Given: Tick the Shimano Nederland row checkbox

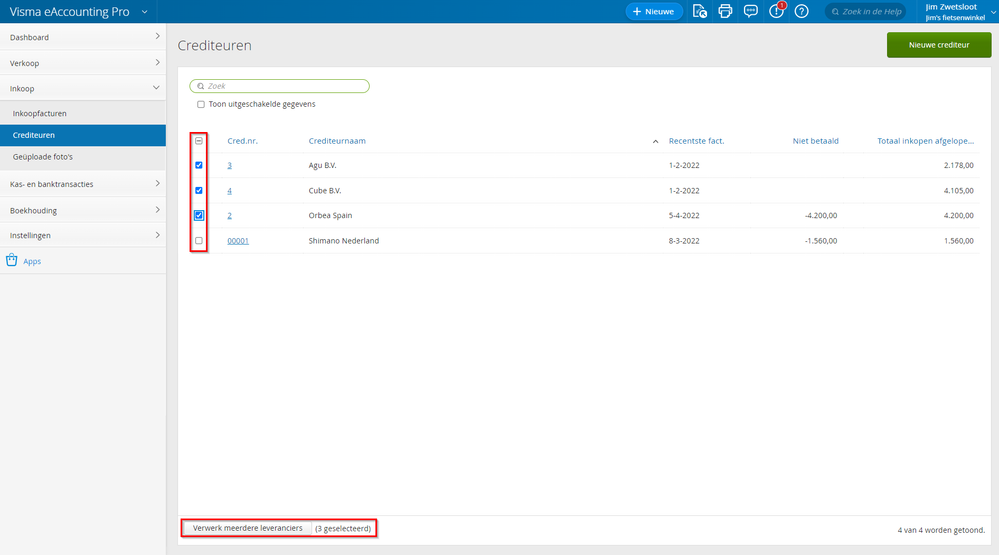Looking at the screenshot, I should coord(199,241).
